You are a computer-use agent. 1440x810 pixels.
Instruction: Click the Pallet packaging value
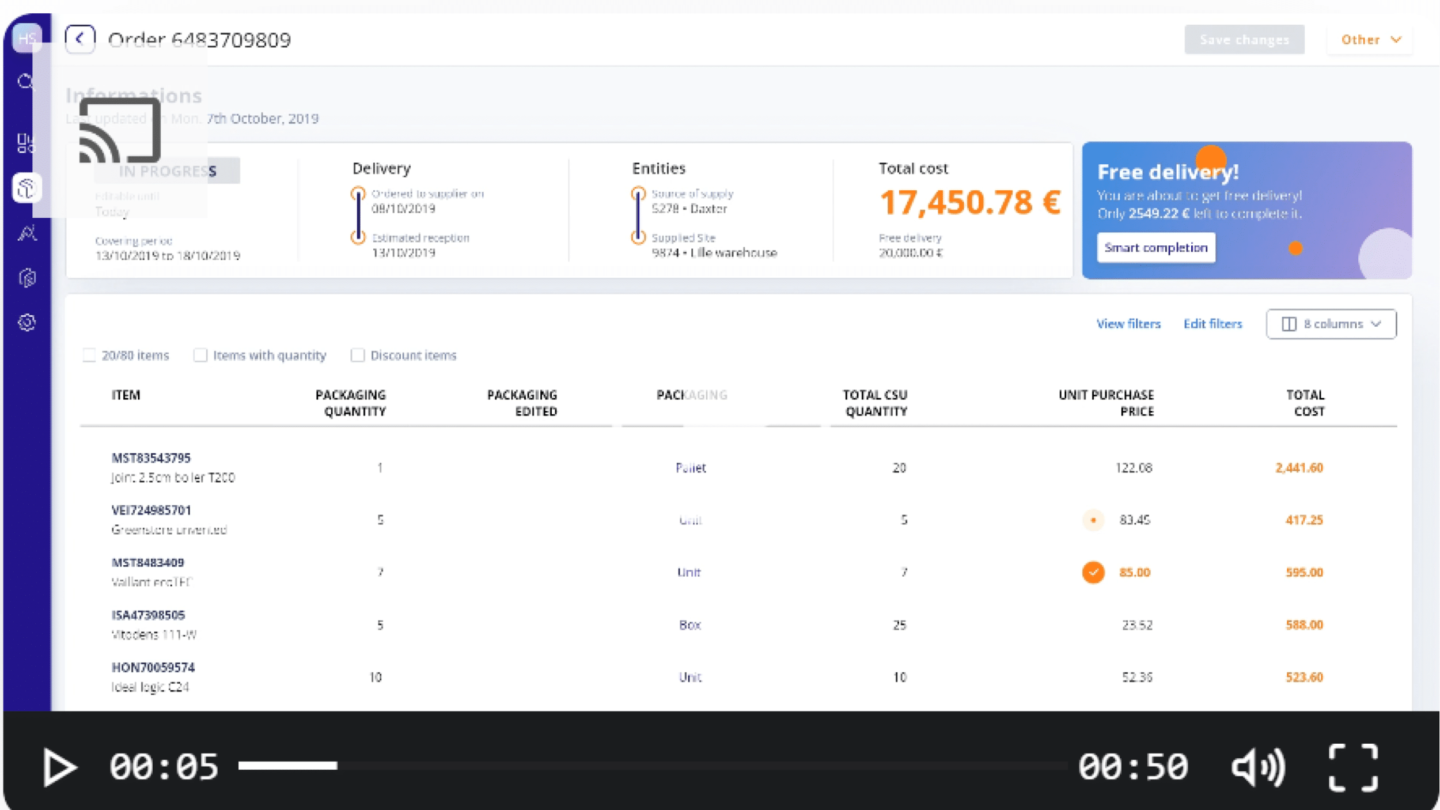tap(691, 468)
